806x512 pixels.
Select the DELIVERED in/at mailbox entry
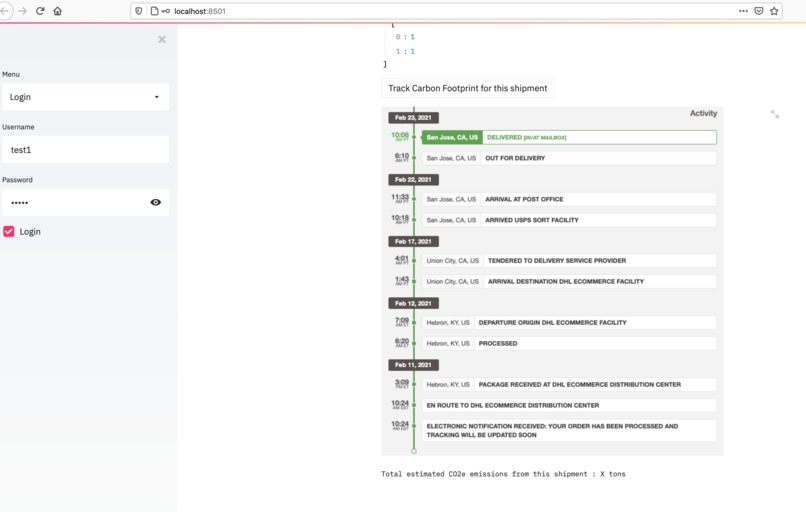click(x=569, y=137)
